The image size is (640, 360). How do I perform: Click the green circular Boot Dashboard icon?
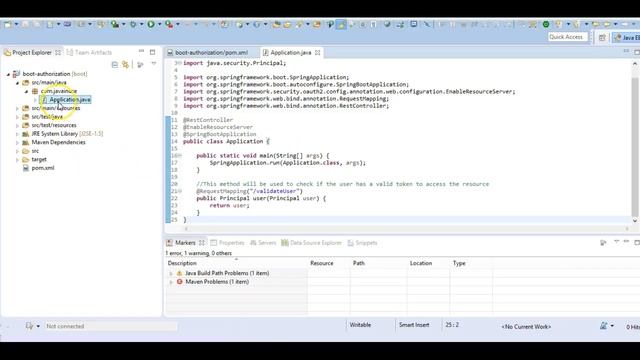click(x=546, y=24)
